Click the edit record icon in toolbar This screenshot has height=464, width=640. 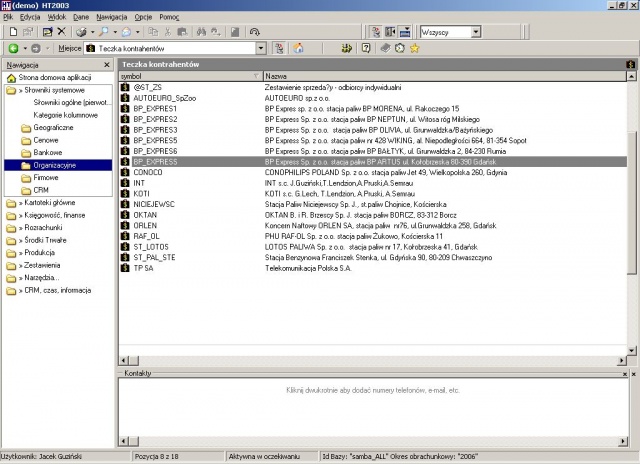click(x=47, y=32)
